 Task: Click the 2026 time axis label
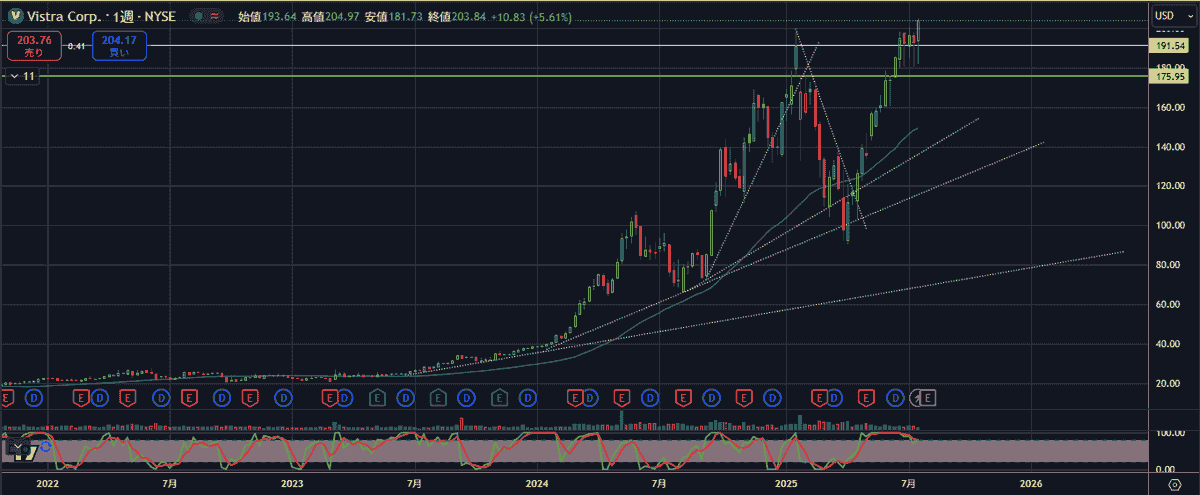pos(1031,483)
